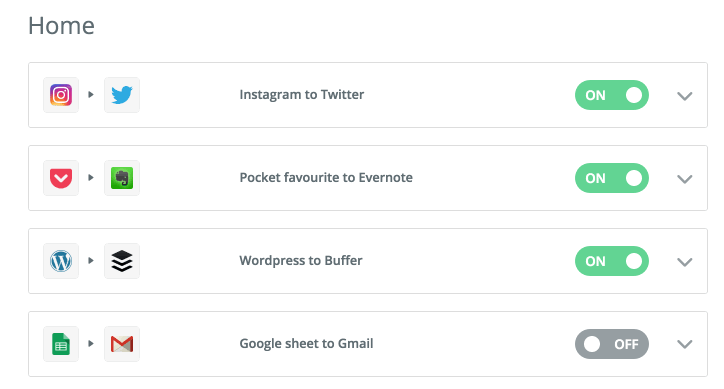Click the Google Sheets icon
724x389 pixels.
tap(61, 344)
